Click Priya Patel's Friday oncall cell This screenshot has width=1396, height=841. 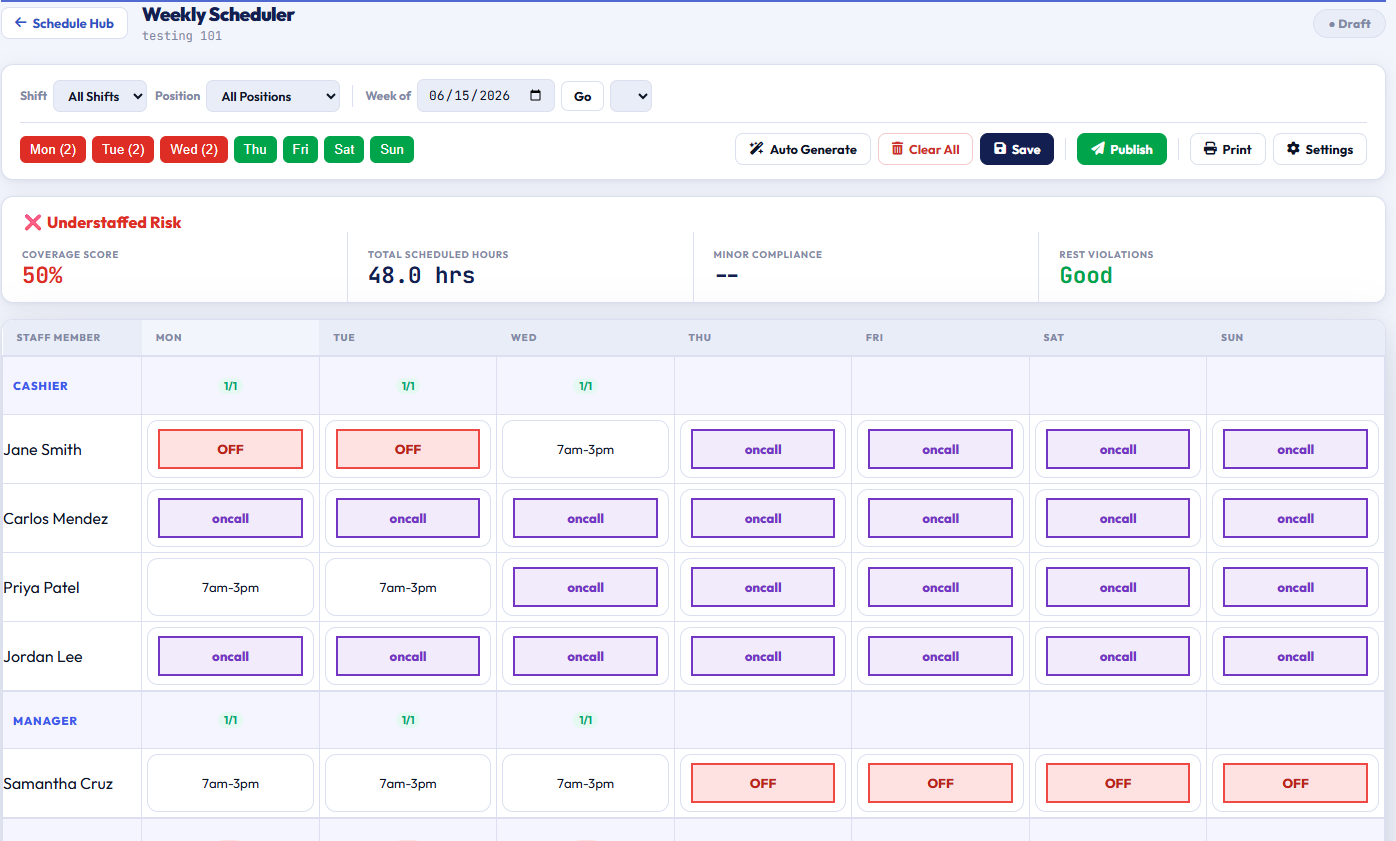coord(940,587)
